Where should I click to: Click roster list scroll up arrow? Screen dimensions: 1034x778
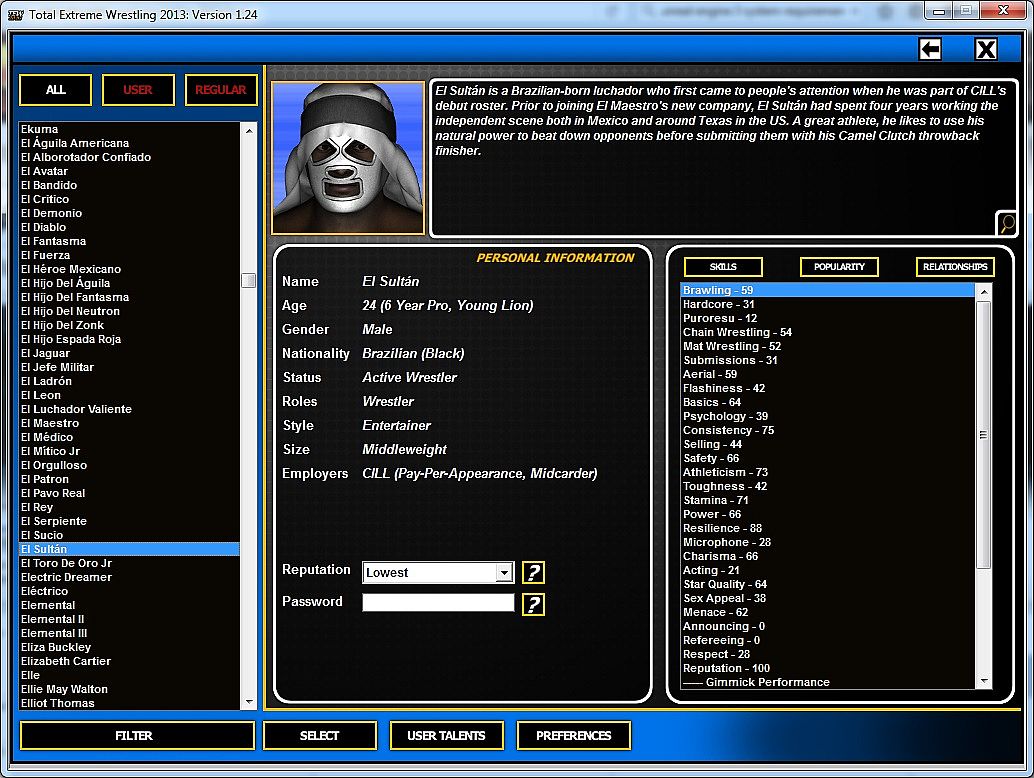(249, 131)
